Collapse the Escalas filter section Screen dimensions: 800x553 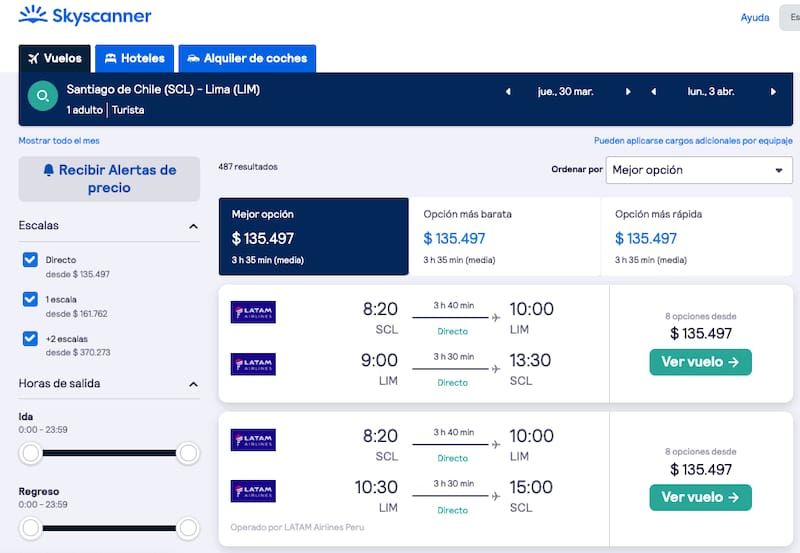[193, 227]
